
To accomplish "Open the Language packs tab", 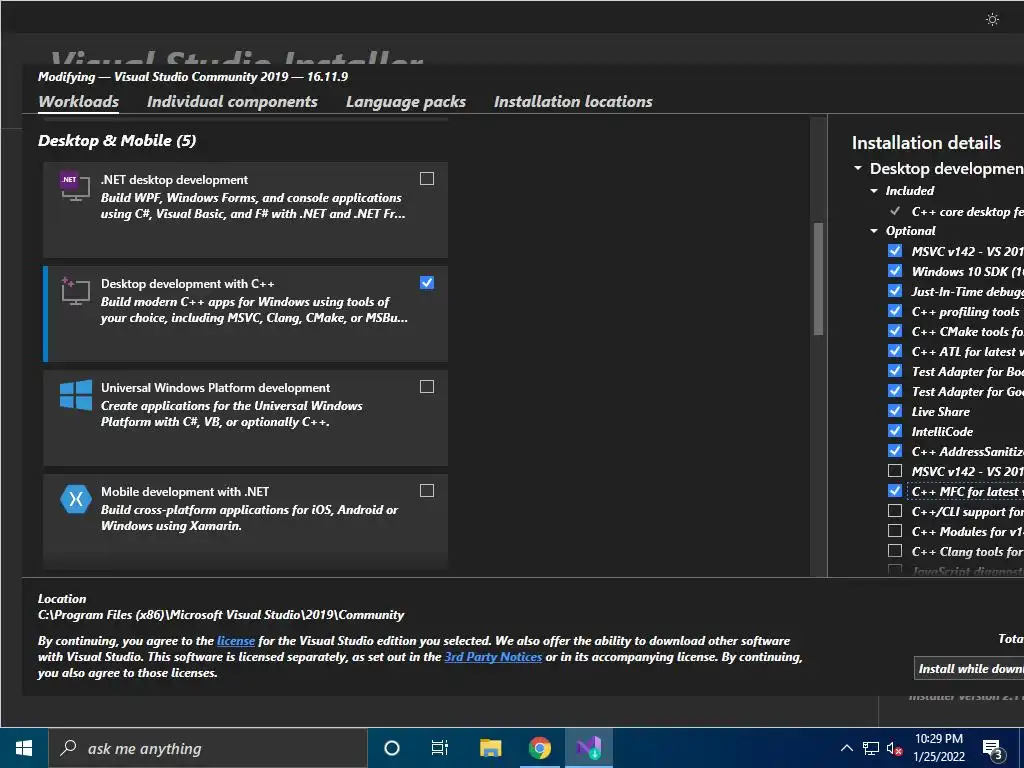I will coord(406,102).
